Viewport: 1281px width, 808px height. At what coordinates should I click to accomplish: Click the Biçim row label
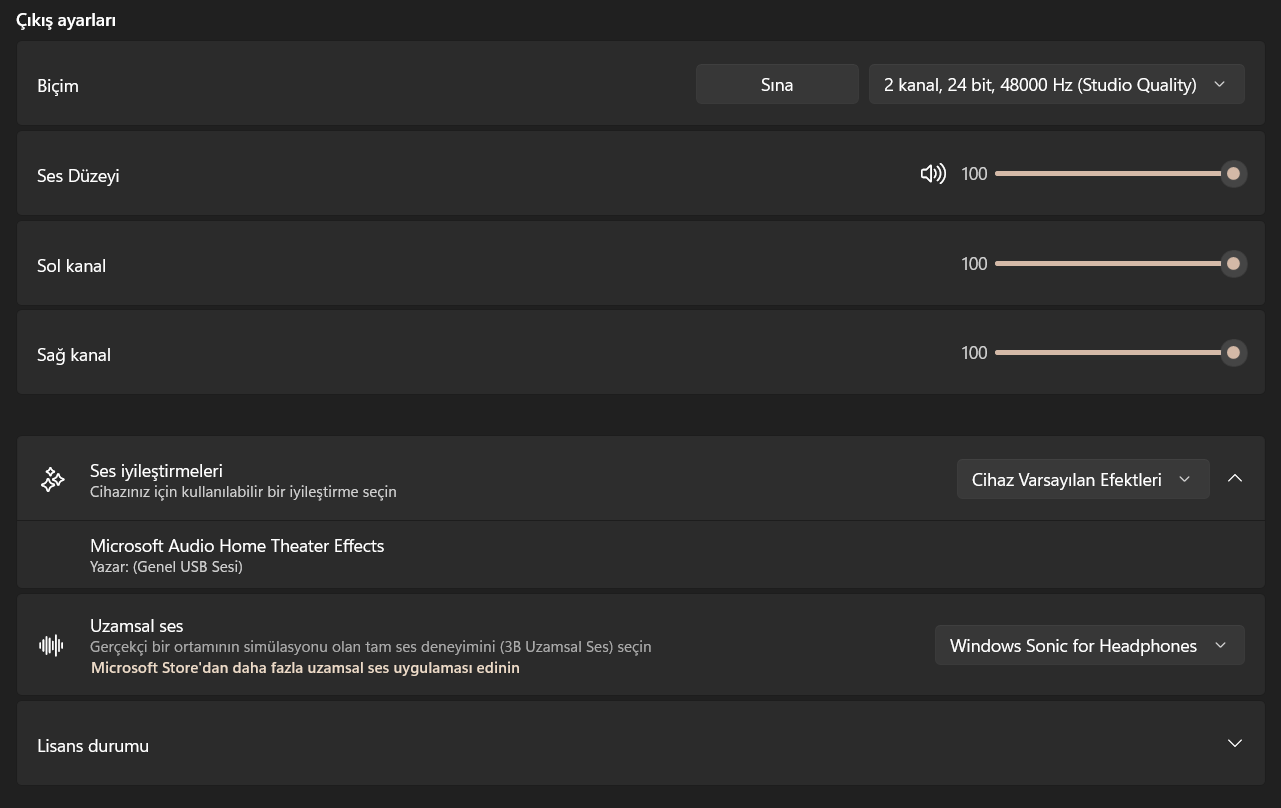(58, 86)
